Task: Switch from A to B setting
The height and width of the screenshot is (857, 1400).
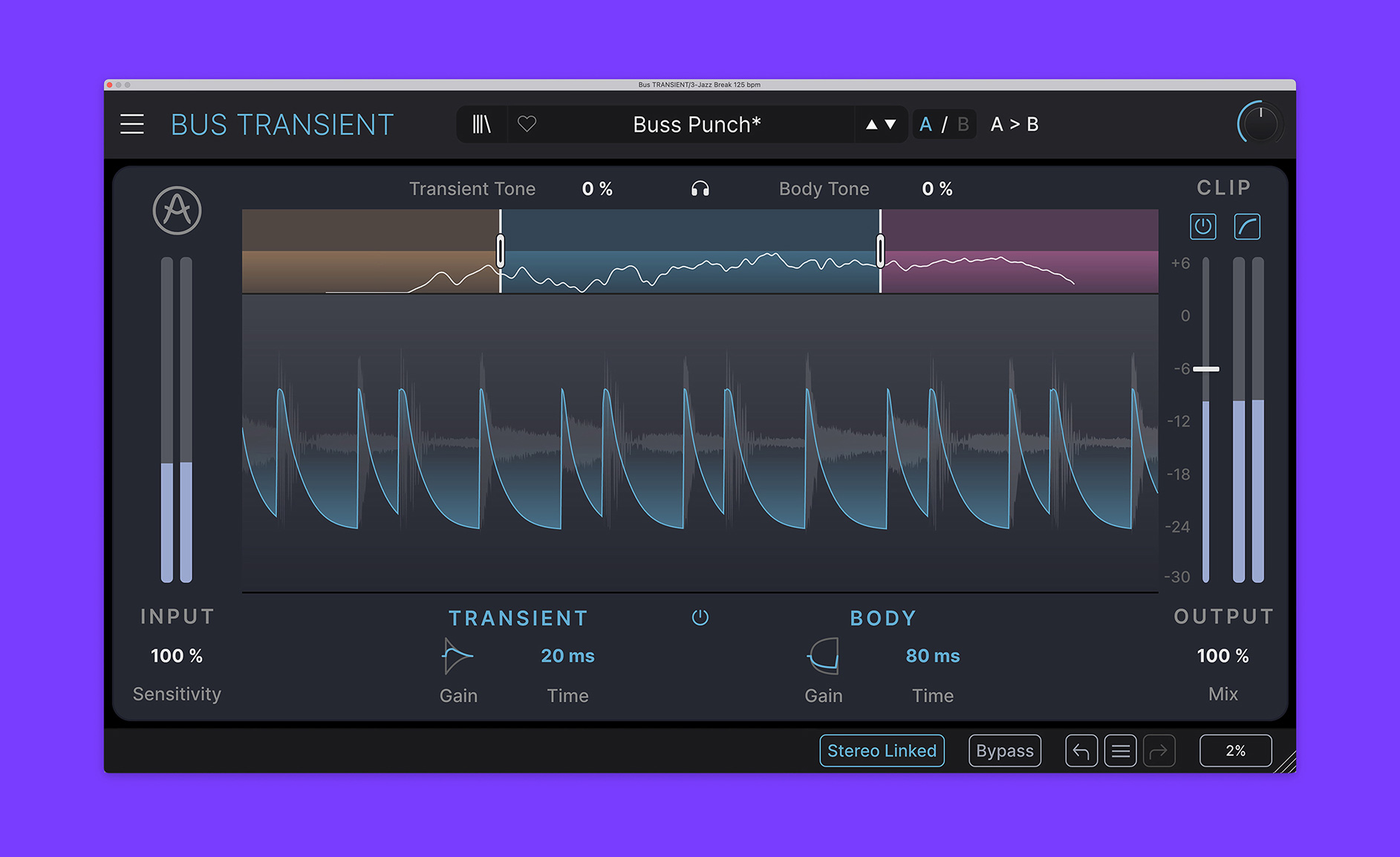Action: [963, 124]
